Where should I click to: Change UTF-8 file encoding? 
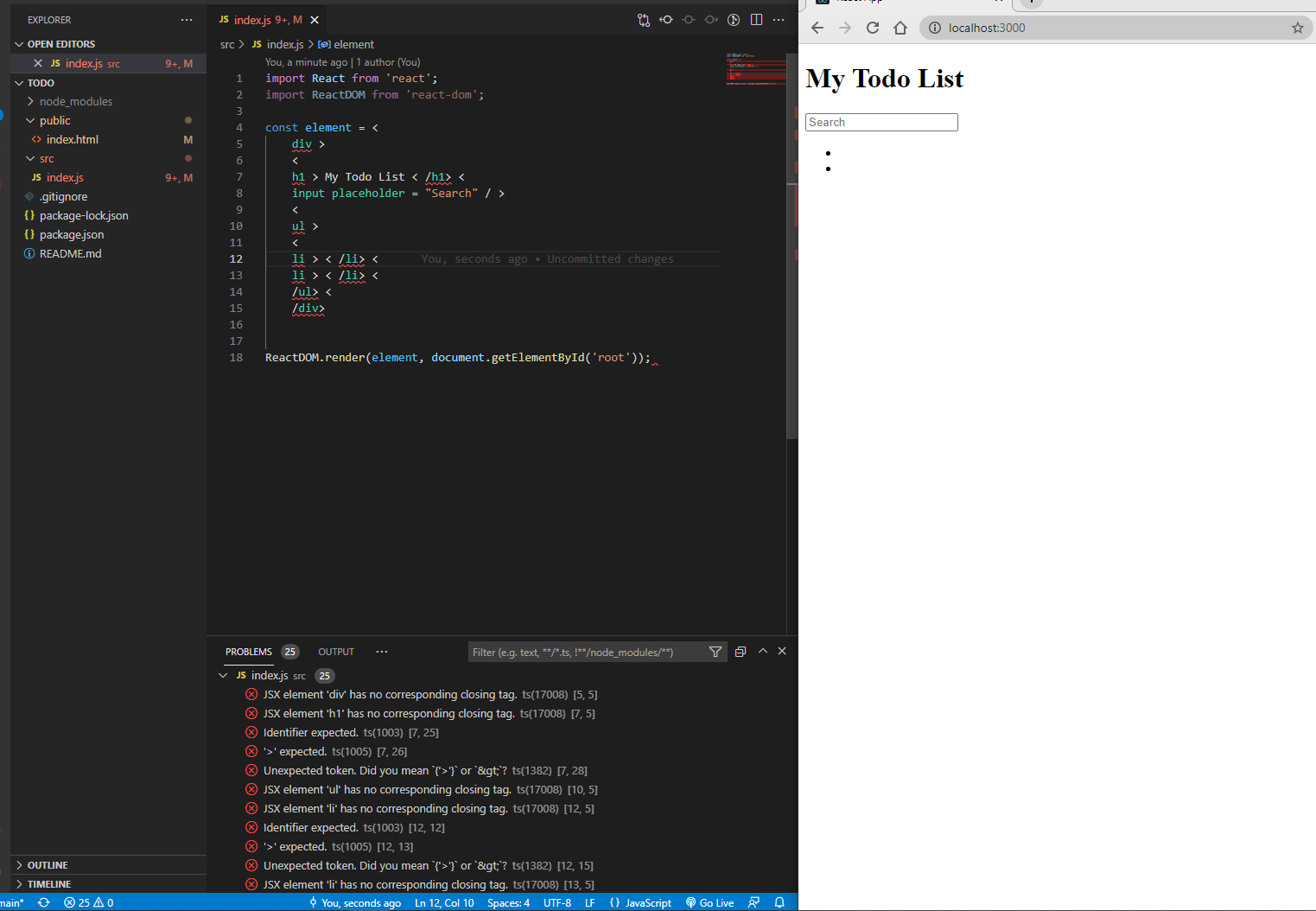click(x=557, y=902)
